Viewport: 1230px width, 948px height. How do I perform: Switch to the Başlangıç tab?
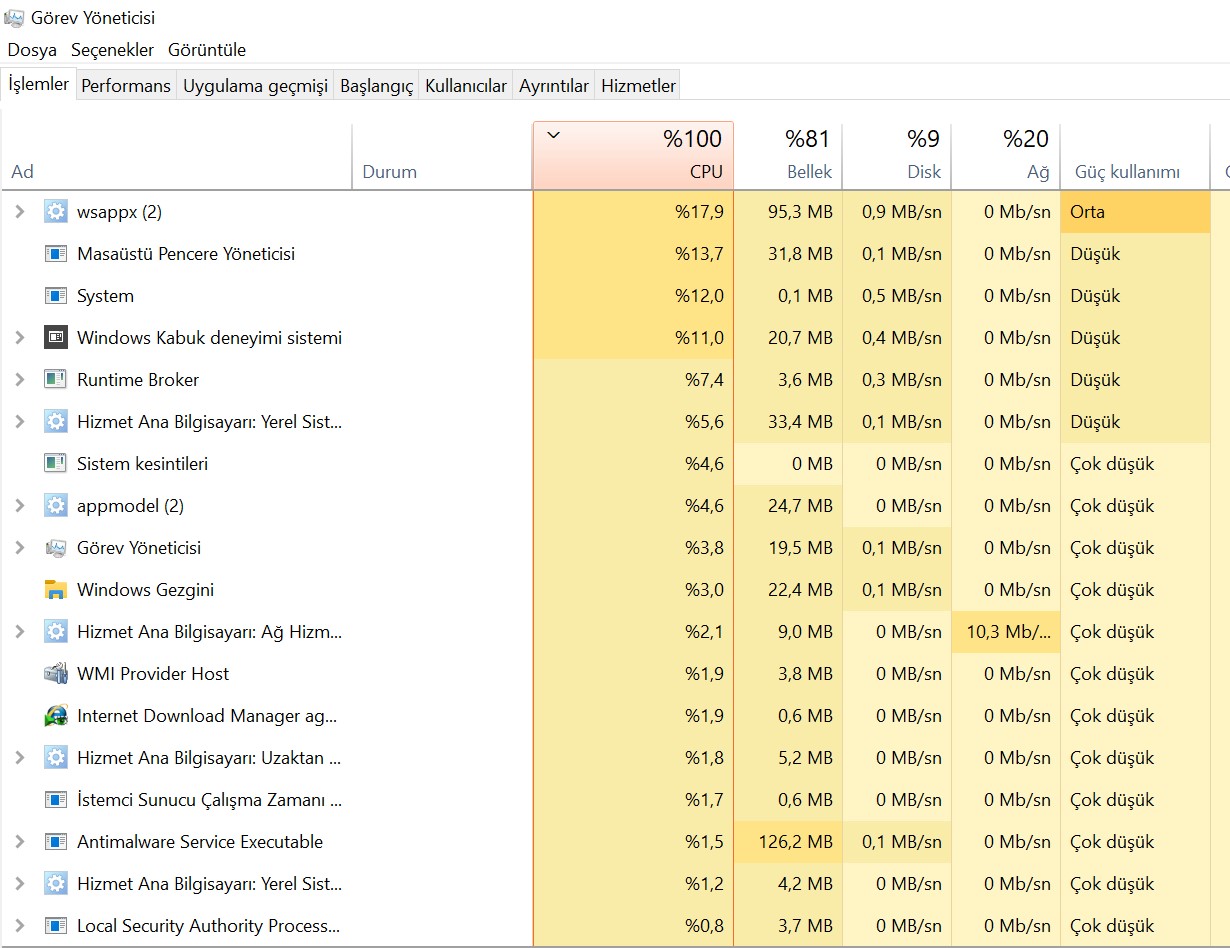[x=376, y=86]
